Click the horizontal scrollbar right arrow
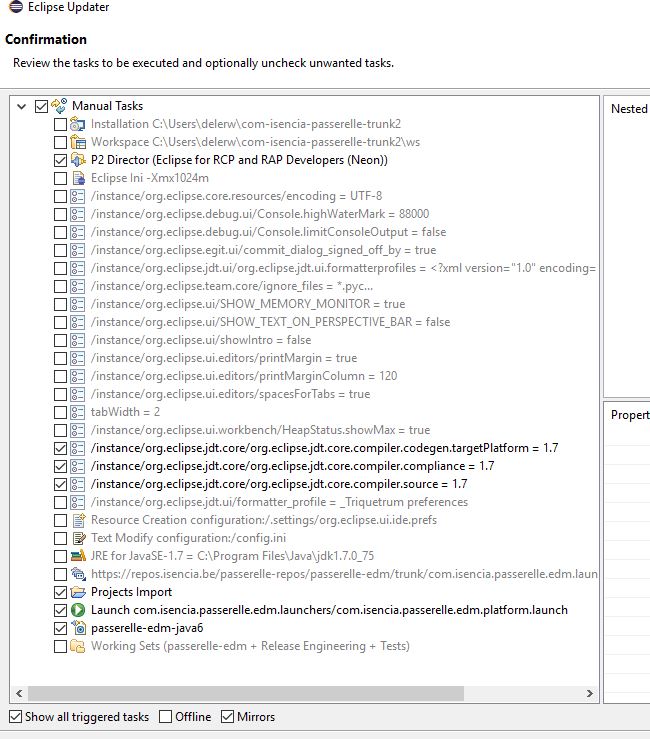This screenshot has height=739, width=650. pos(590,693)
